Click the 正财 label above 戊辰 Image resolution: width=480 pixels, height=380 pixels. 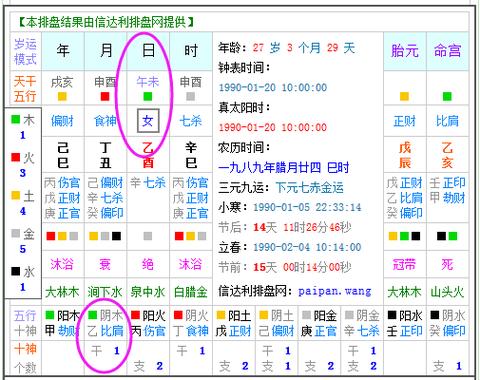[x=405, y=121]
